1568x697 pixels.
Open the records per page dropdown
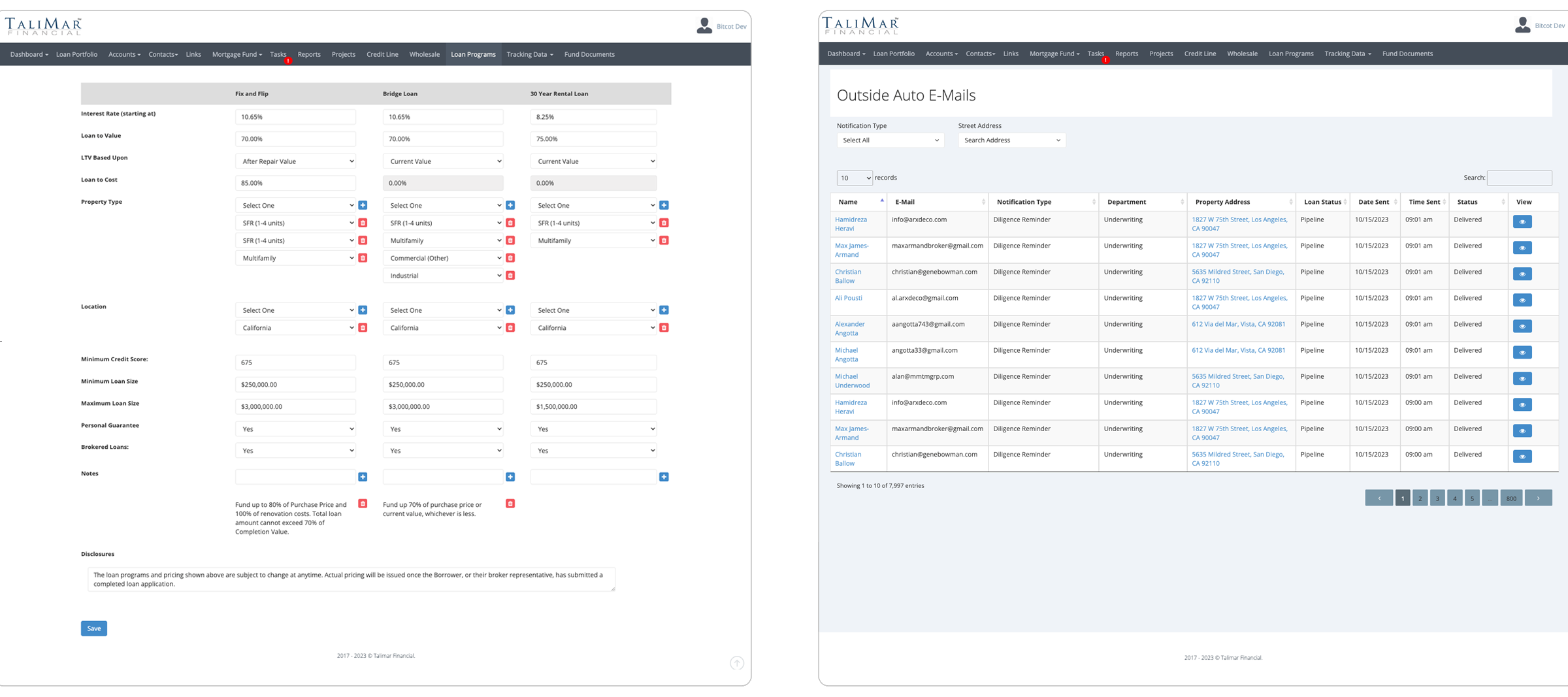point(854,178)
